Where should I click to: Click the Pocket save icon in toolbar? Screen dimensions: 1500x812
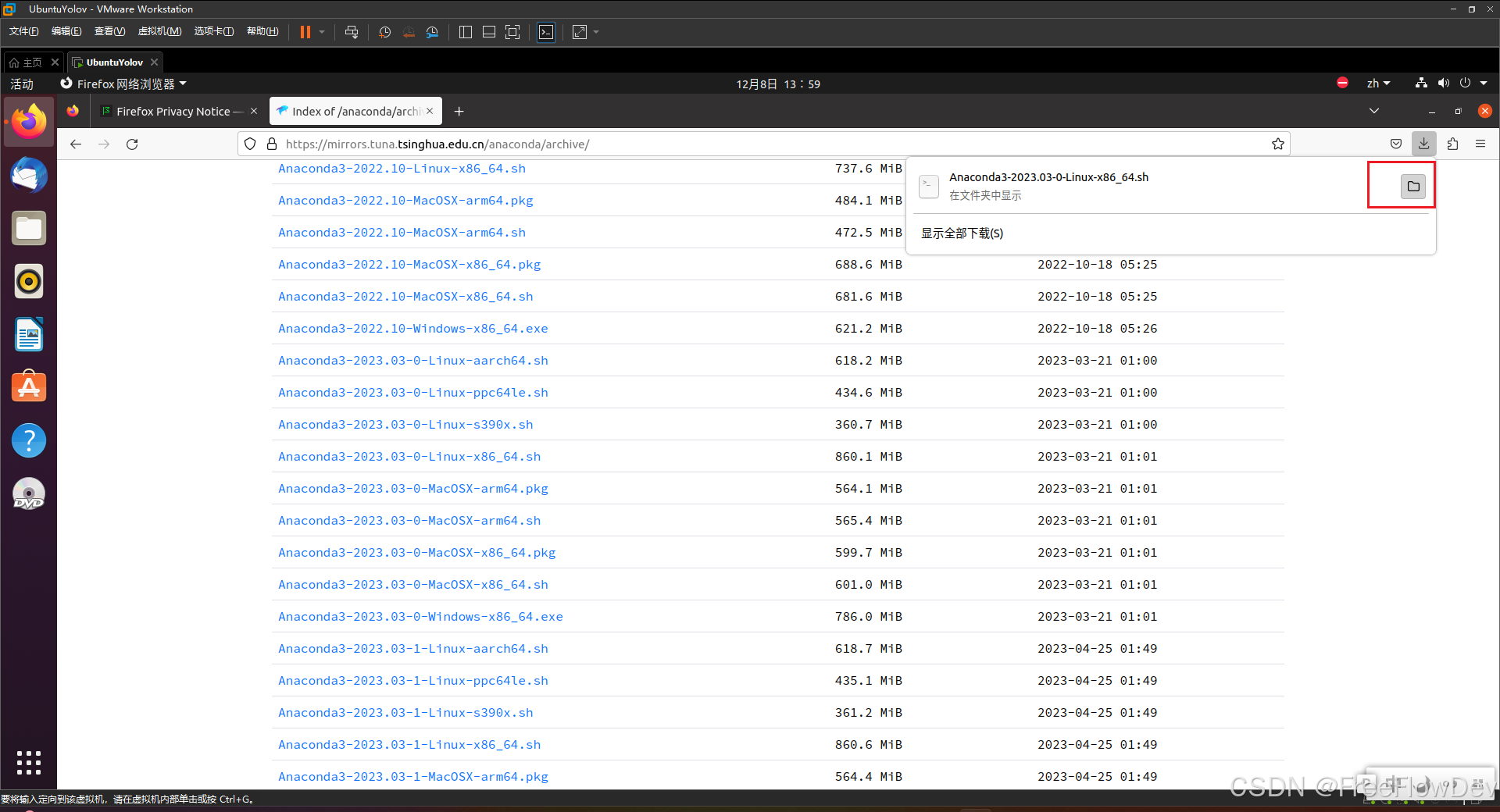pos(1396,144)
